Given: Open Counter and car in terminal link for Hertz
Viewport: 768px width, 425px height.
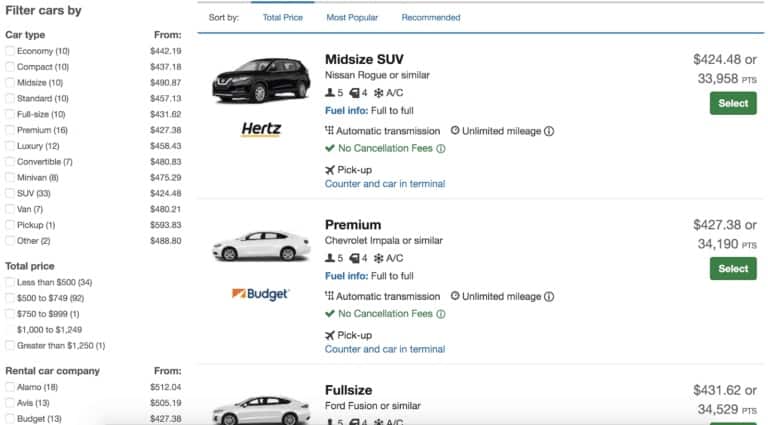Looking at the screenshot, I should (x=385, y=184).
